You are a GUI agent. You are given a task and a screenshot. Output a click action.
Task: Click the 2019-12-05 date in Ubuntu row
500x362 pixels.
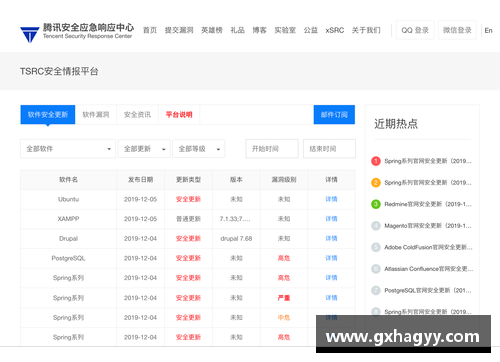(x=140, y=199)
